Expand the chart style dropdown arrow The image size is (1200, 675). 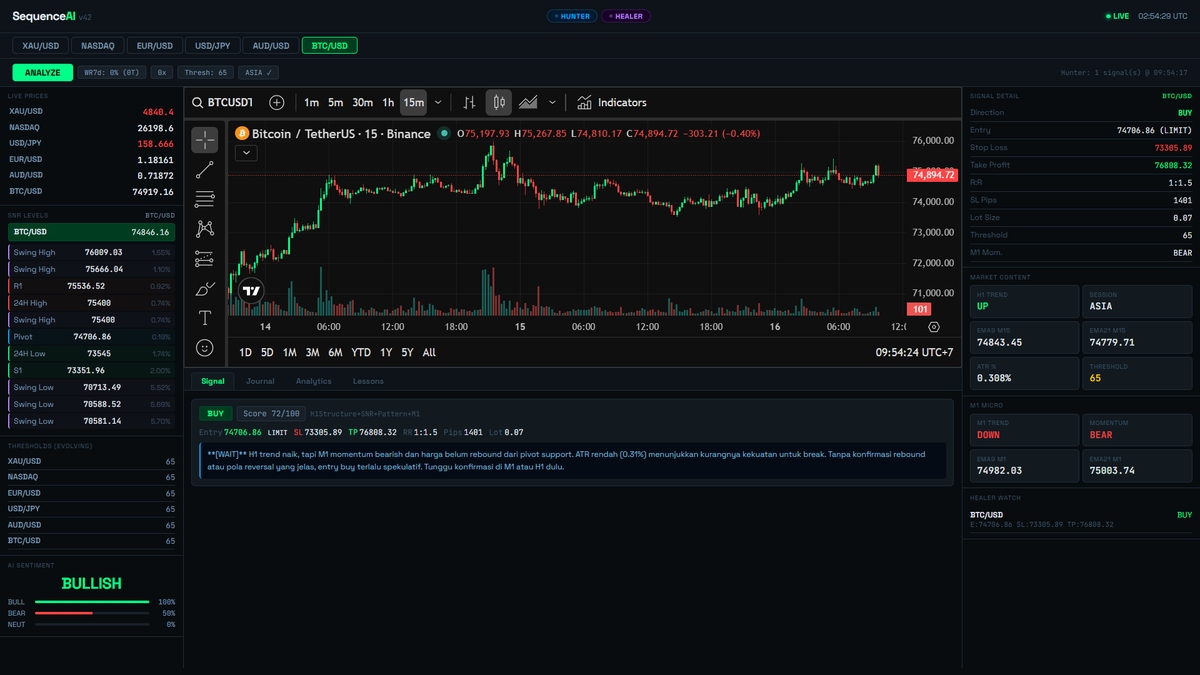(x=552, y=102)
